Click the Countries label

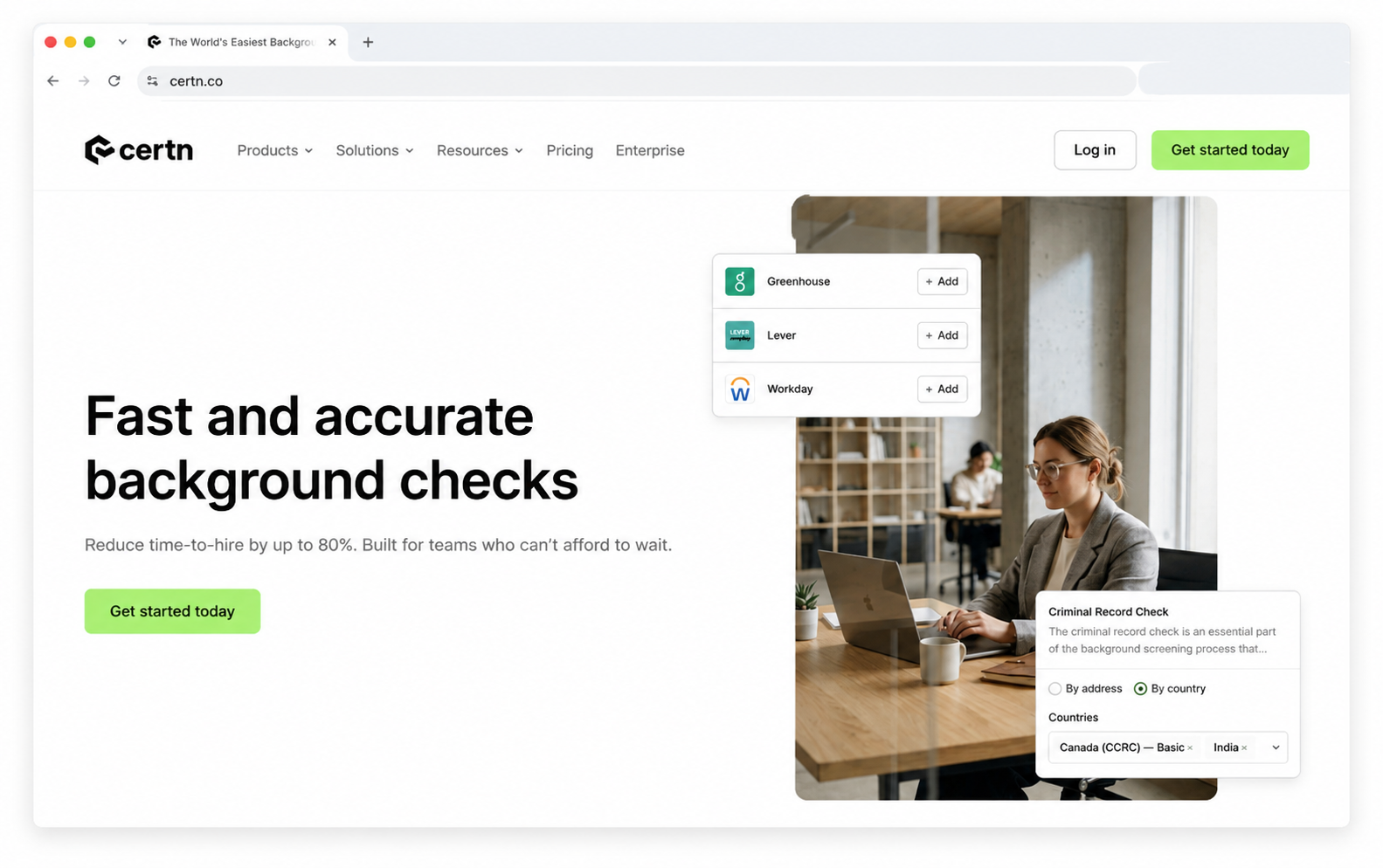point(1073,718)
